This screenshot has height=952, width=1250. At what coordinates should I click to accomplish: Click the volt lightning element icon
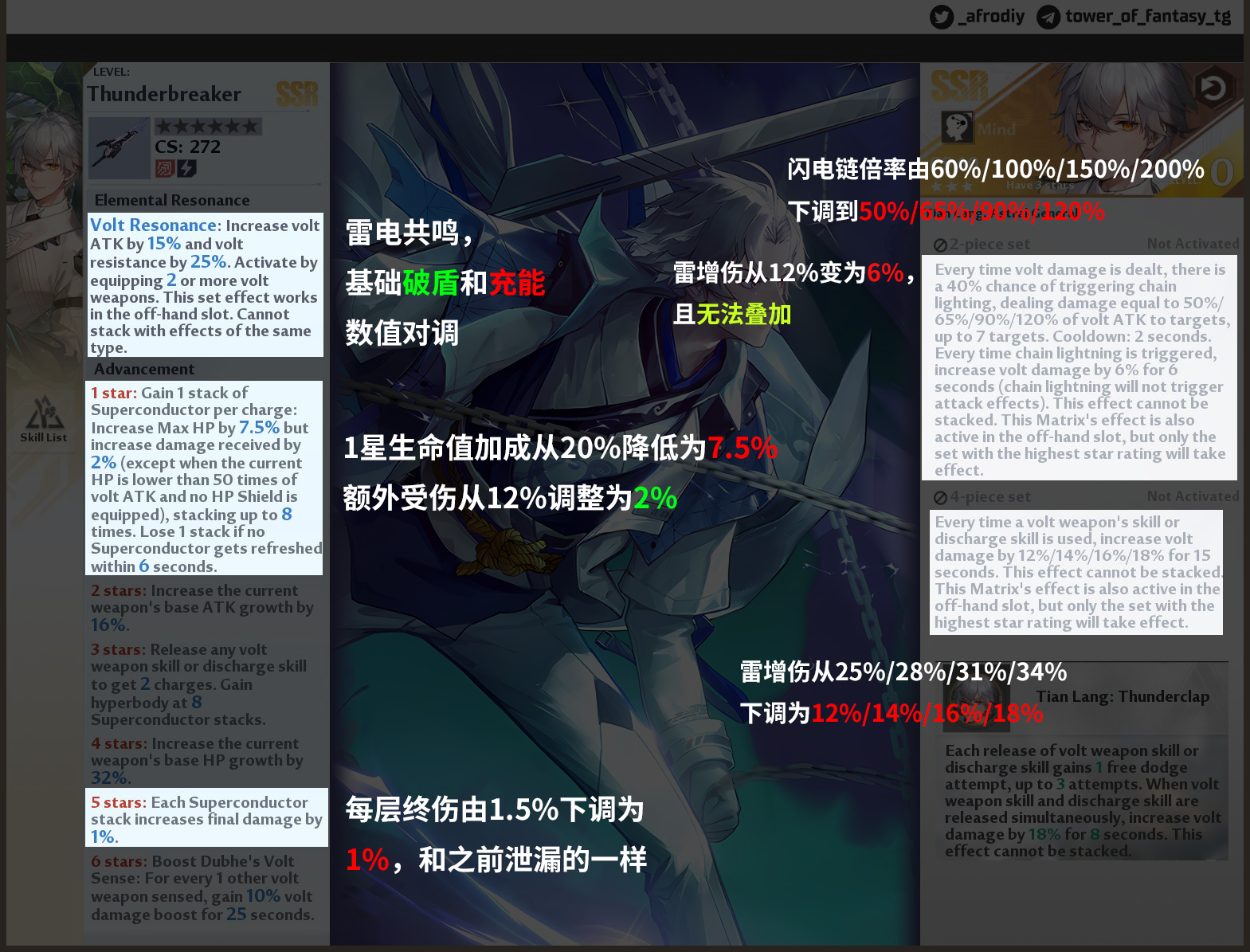[x=186, y=169]
